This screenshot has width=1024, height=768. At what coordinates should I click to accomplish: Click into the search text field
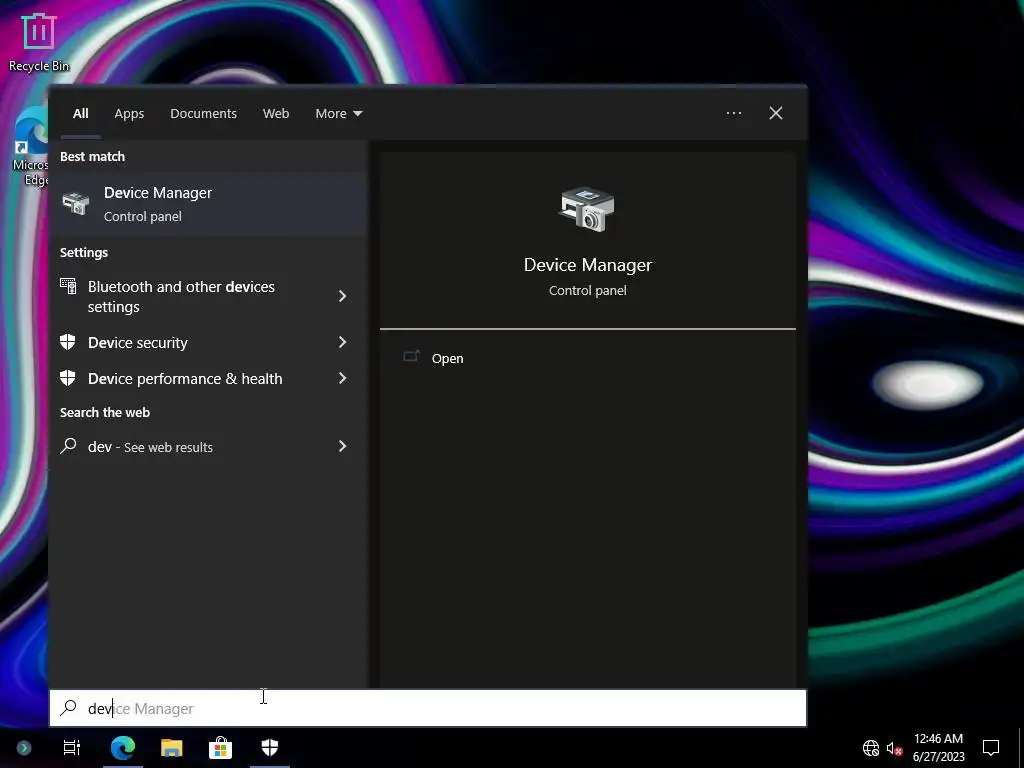pos(428,708)
